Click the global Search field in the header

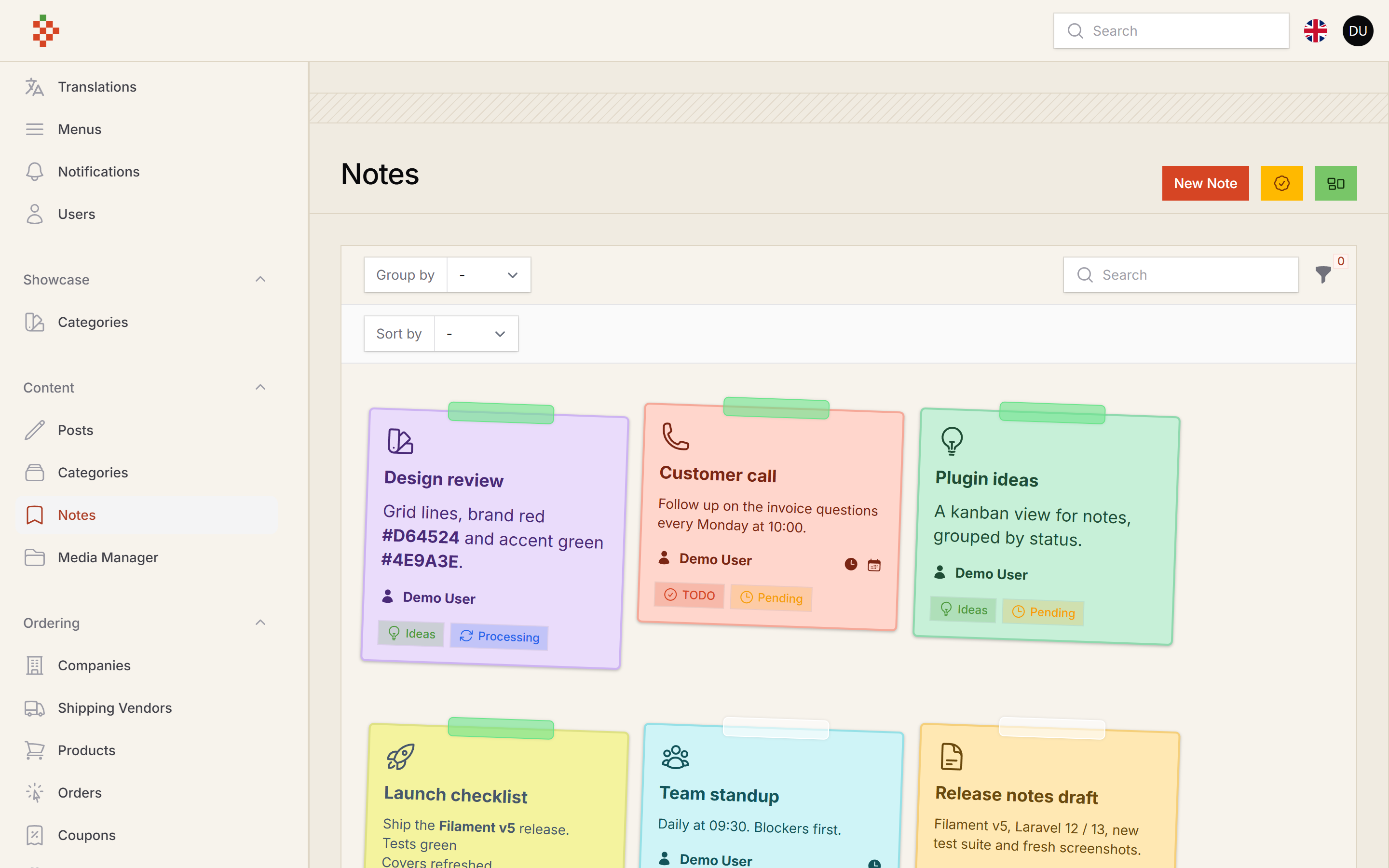coord(1171,31)
